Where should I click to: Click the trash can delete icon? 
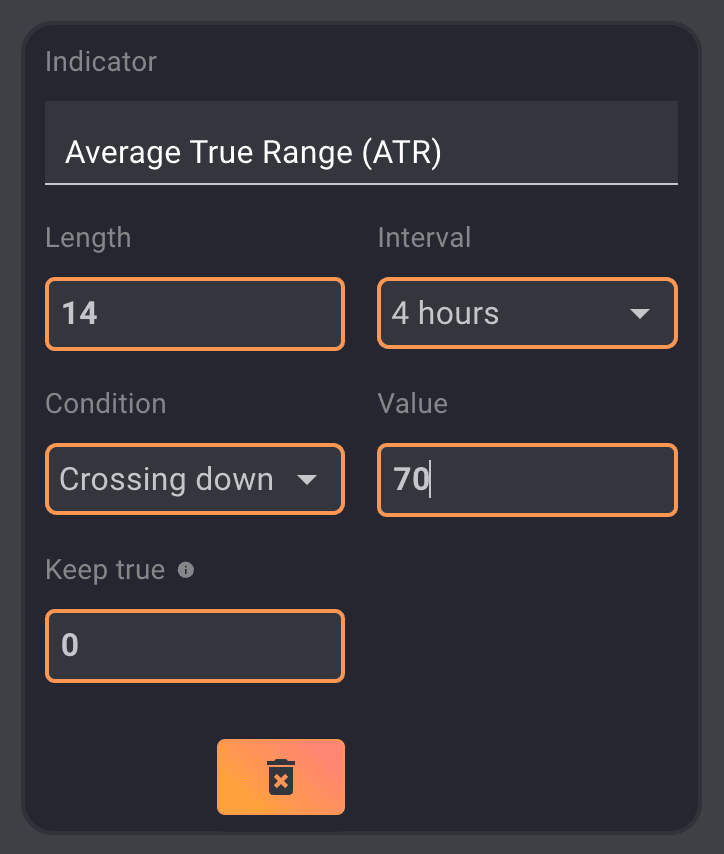(x=281, y=777)
